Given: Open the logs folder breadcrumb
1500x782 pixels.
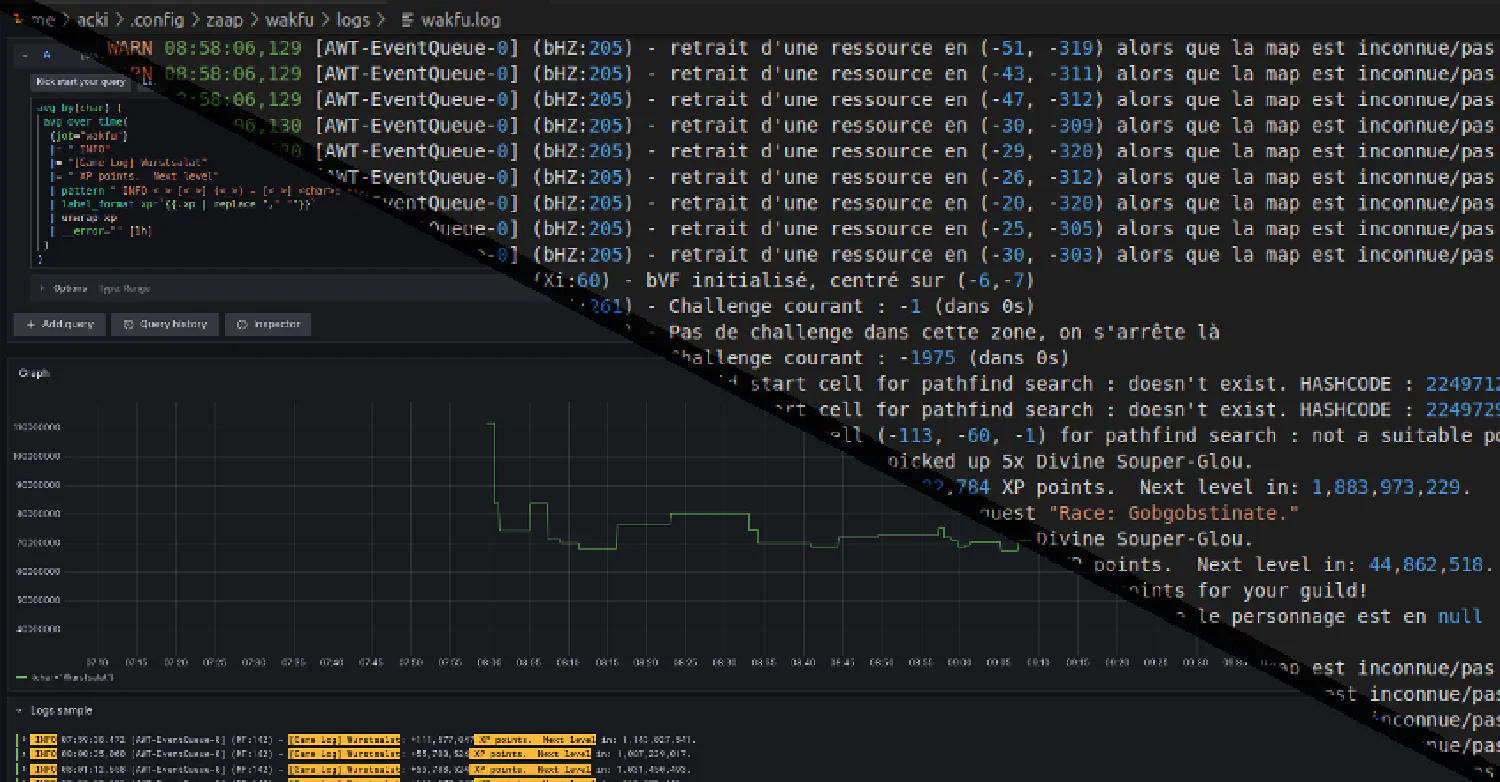Looking at the screenshot, I should pos(353,20).
